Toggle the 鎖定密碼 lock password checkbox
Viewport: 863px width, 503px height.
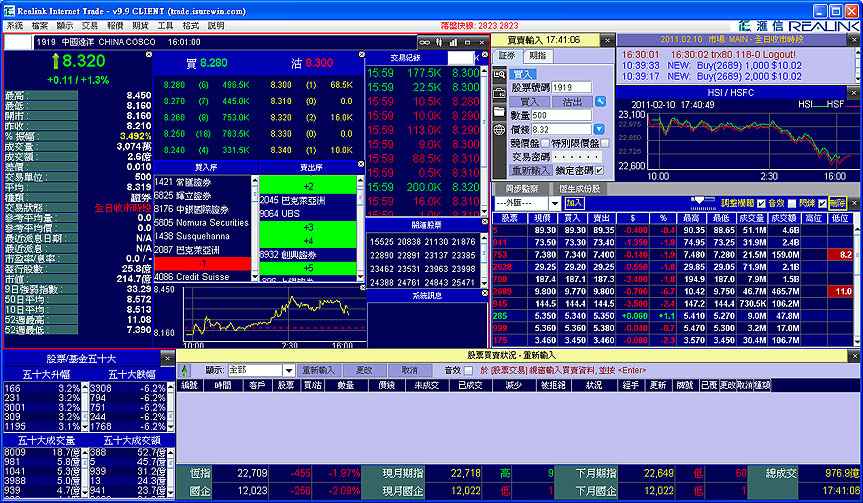click(x=599, y=171)
